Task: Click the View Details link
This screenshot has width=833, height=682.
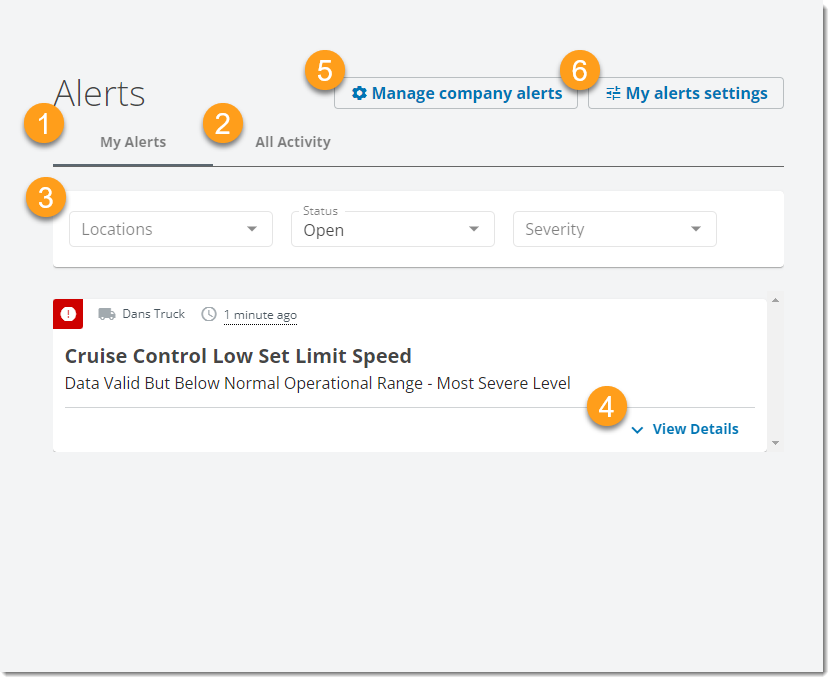Action: (x=695, y=429)
